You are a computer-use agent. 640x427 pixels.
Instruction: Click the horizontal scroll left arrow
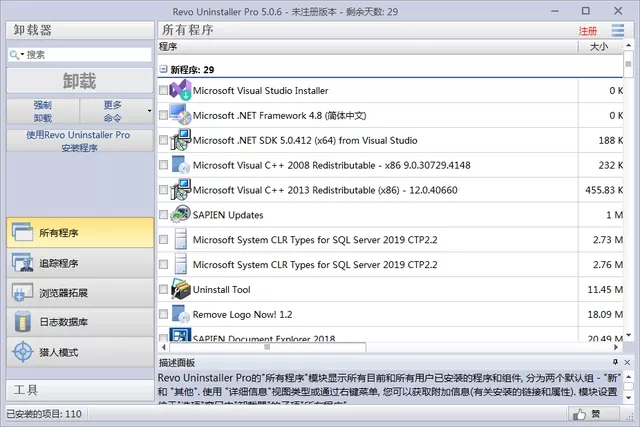pos(164,347)
